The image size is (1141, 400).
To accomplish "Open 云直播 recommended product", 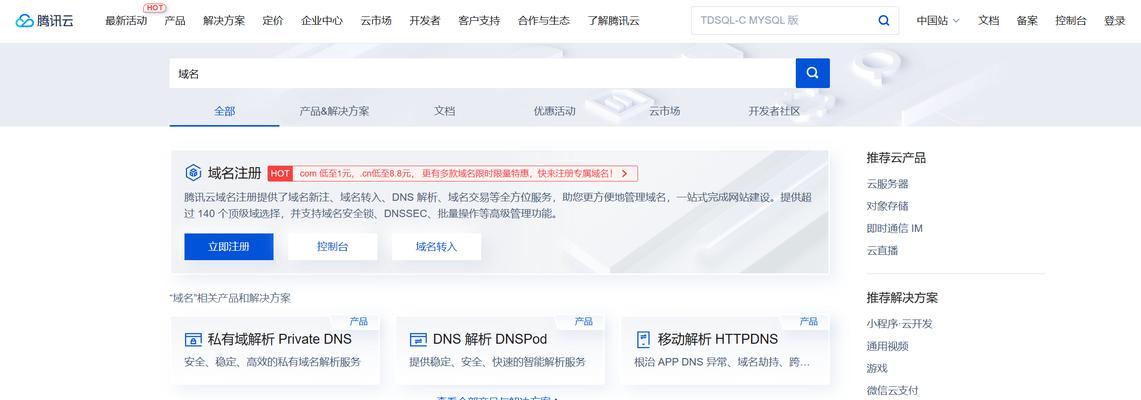I will [x=882, y=250].
